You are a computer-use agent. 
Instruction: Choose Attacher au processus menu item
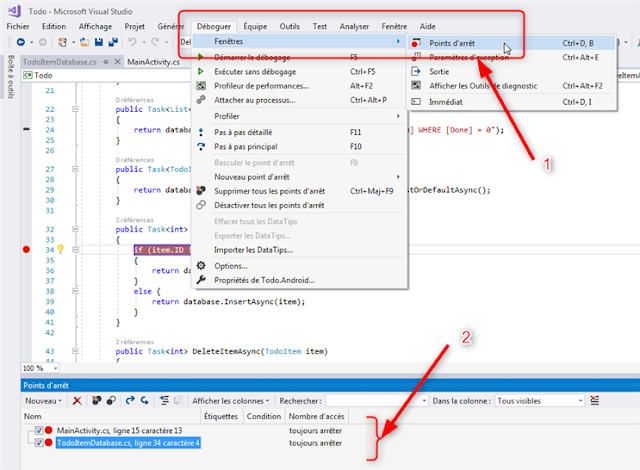point(300,100)
